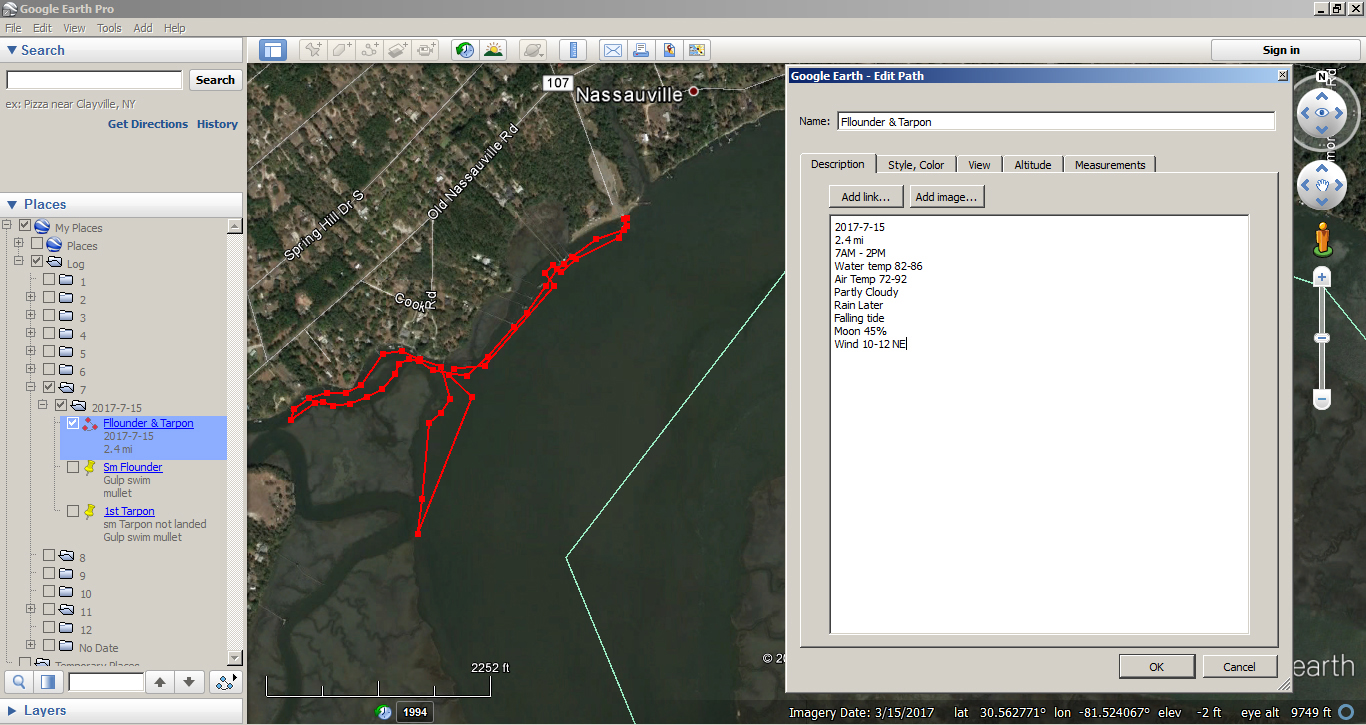Click the zoom in plus button
Image resolution: width=1366 pixels, height=725 pixels.
1322,277
